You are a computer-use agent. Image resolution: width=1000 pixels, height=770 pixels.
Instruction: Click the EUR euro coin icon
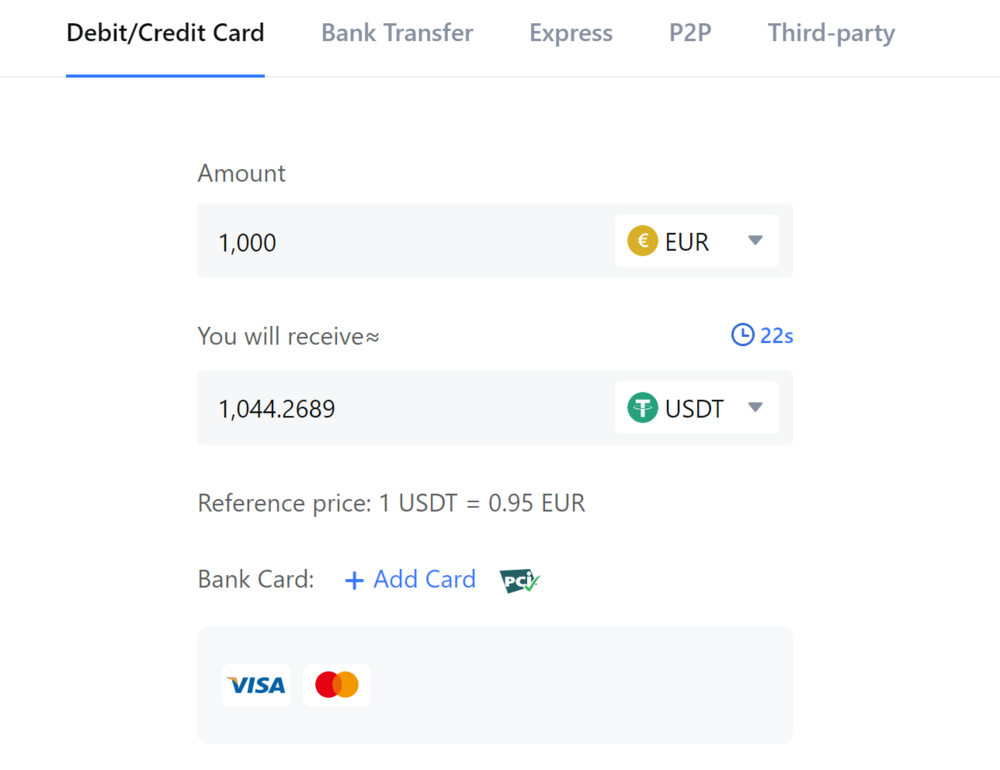pyautogui.click(x=641, y=240)
